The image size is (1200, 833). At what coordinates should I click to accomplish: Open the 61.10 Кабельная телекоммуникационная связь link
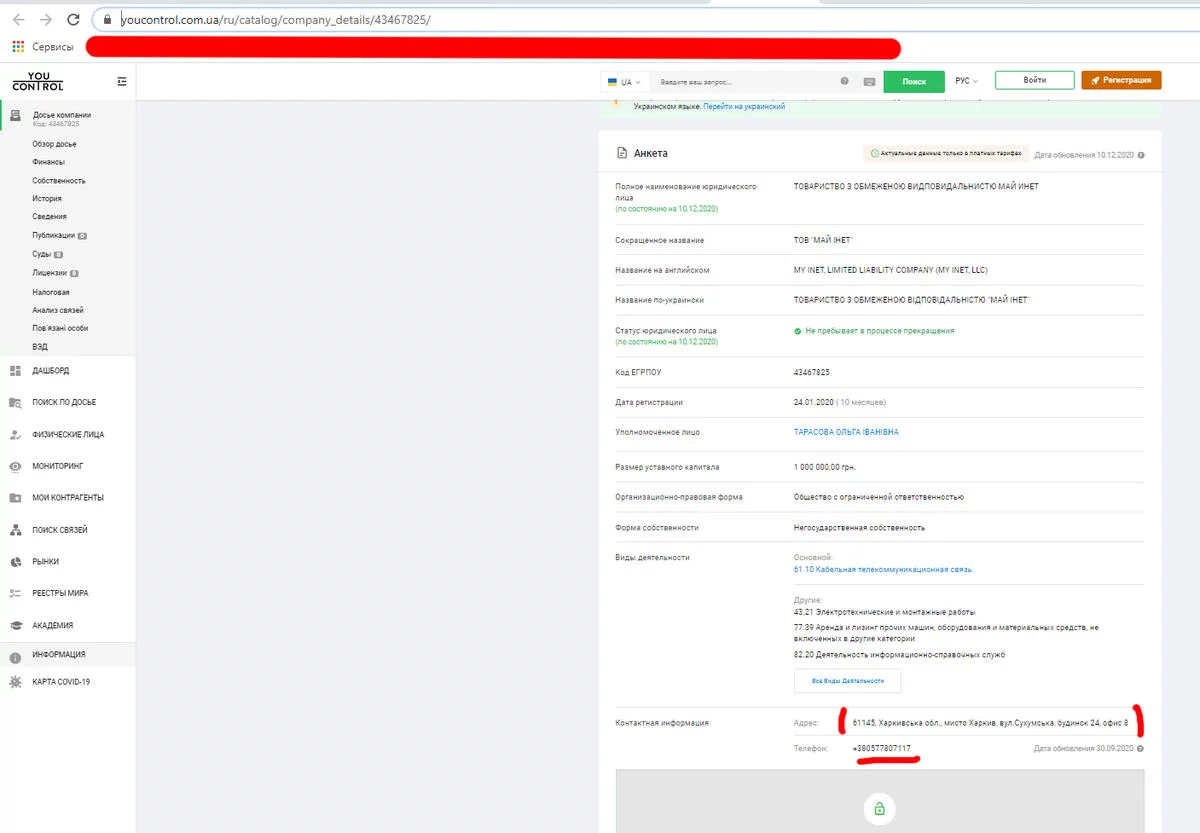click(x=882, y=569)
